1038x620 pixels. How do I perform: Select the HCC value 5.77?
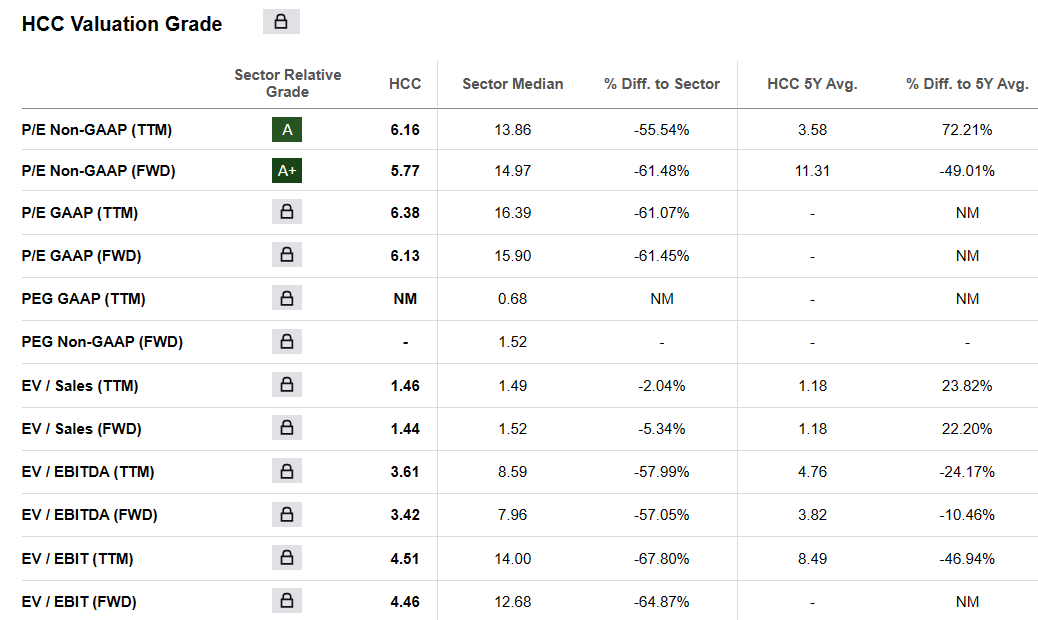coord(405,171)
